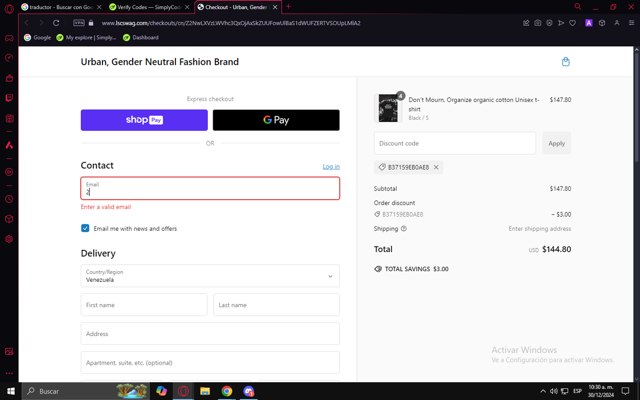Go back to previous page
Viewport: 640px width, 400px height.
click(27, 23)
